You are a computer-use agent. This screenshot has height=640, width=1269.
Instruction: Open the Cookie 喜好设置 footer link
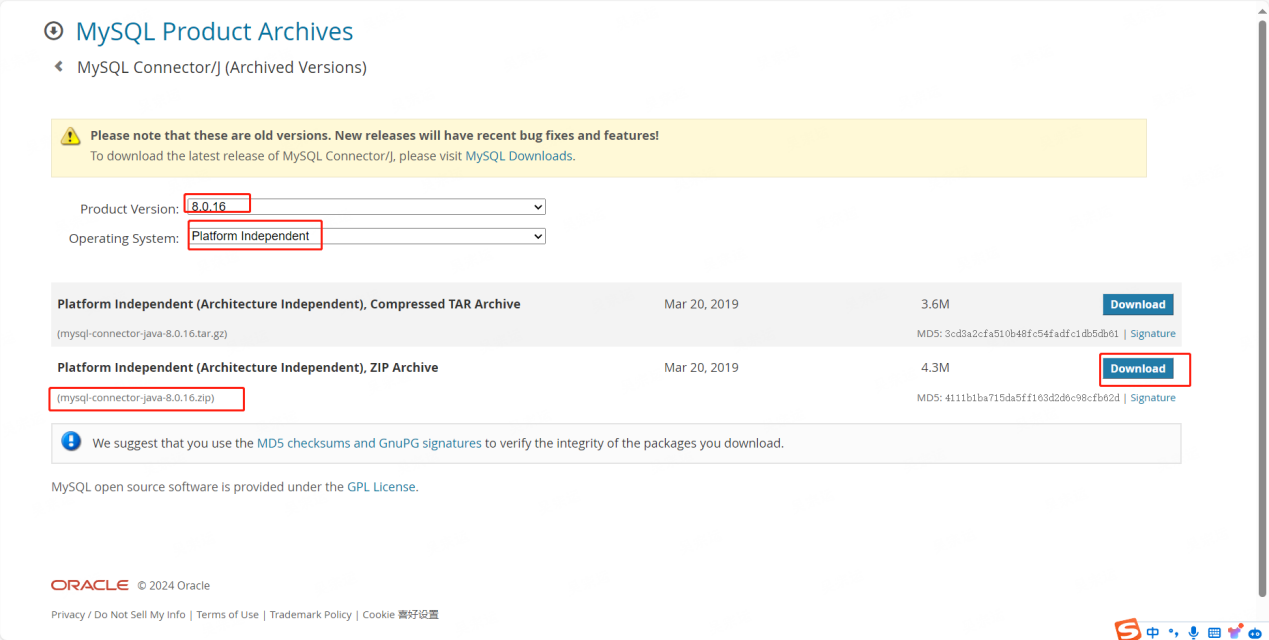400,614
